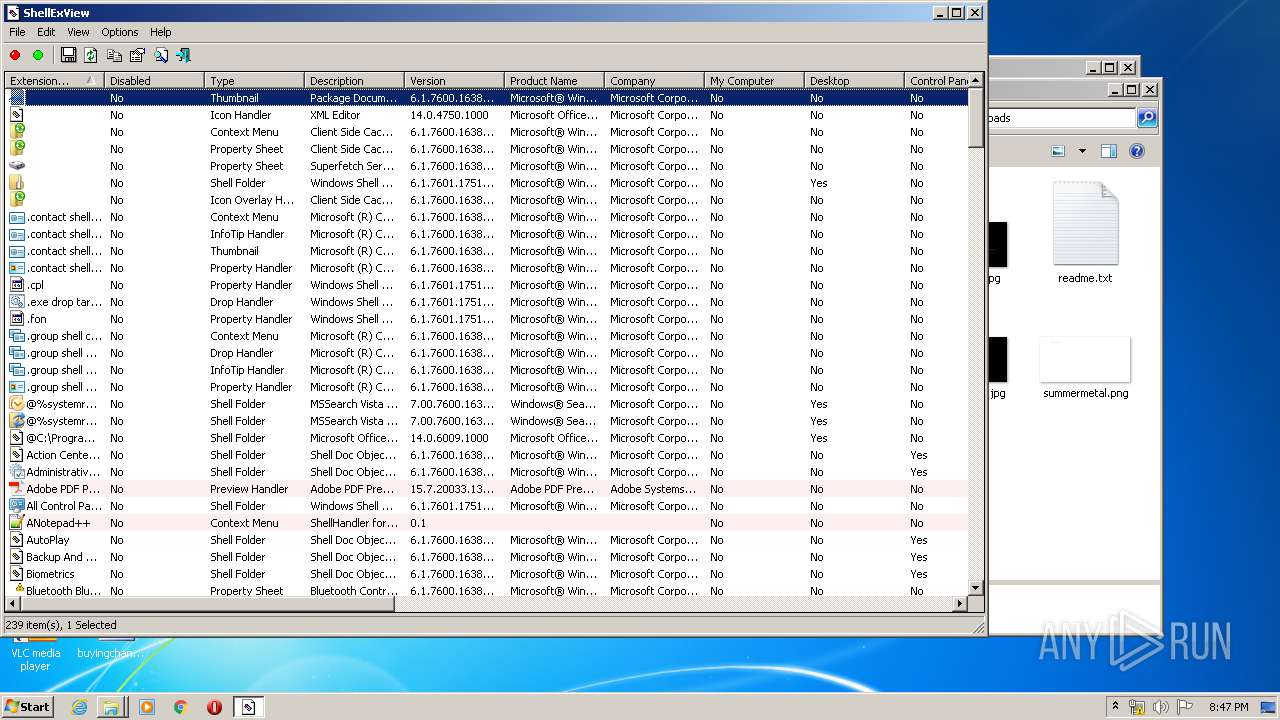Click the Superfetch Service description cell
The height and width of the screenshot is (720, 1280).
pos(352,166)
